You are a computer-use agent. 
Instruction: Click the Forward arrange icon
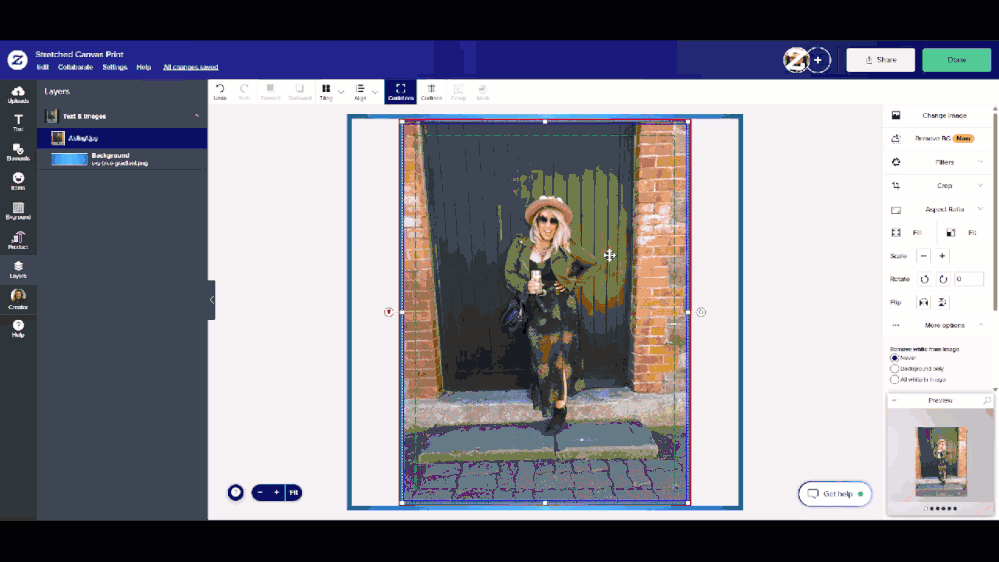pos(270,92)
